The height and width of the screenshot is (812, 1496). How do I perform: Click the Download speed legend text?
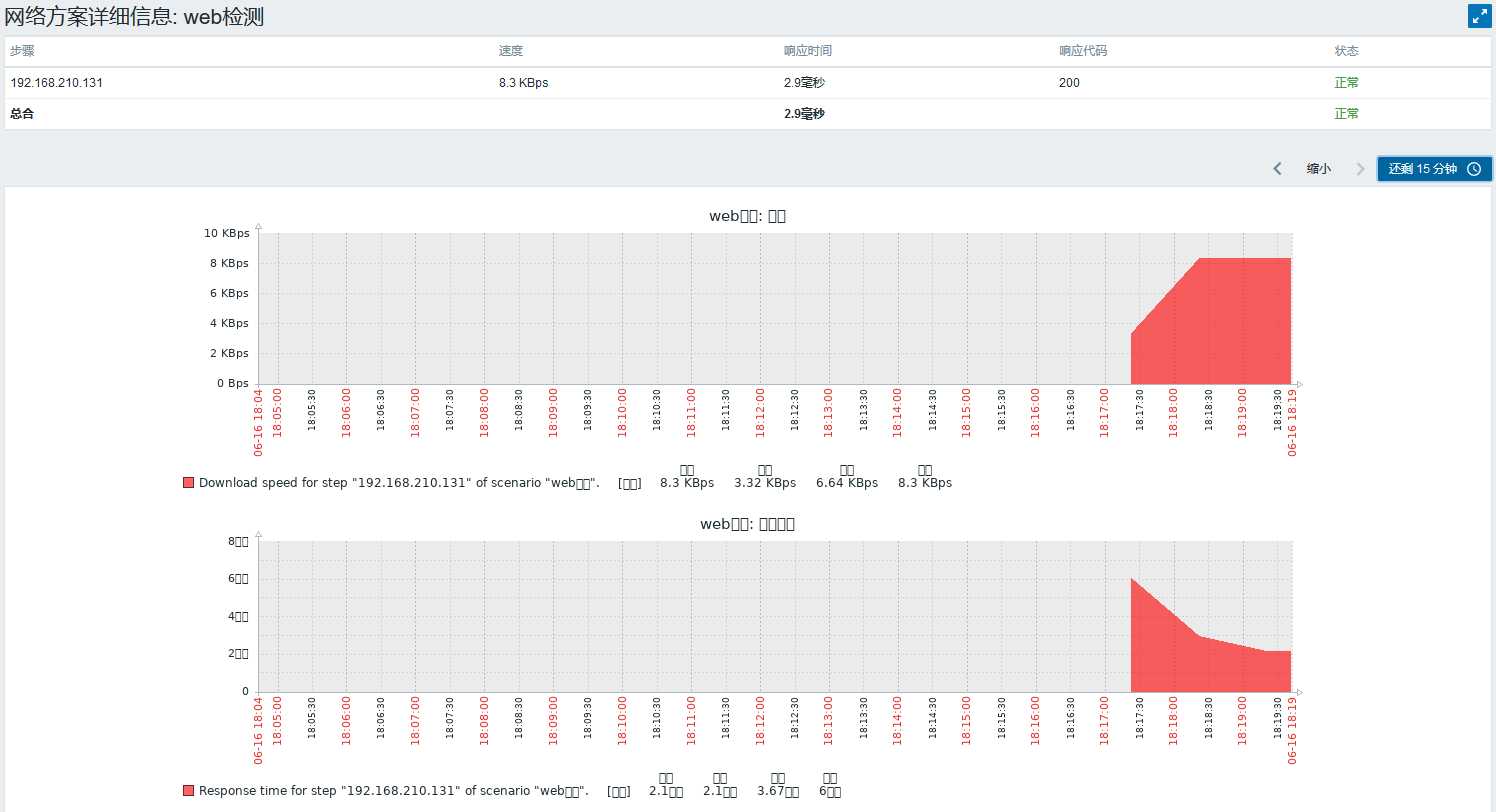click(x=399, y=483)
